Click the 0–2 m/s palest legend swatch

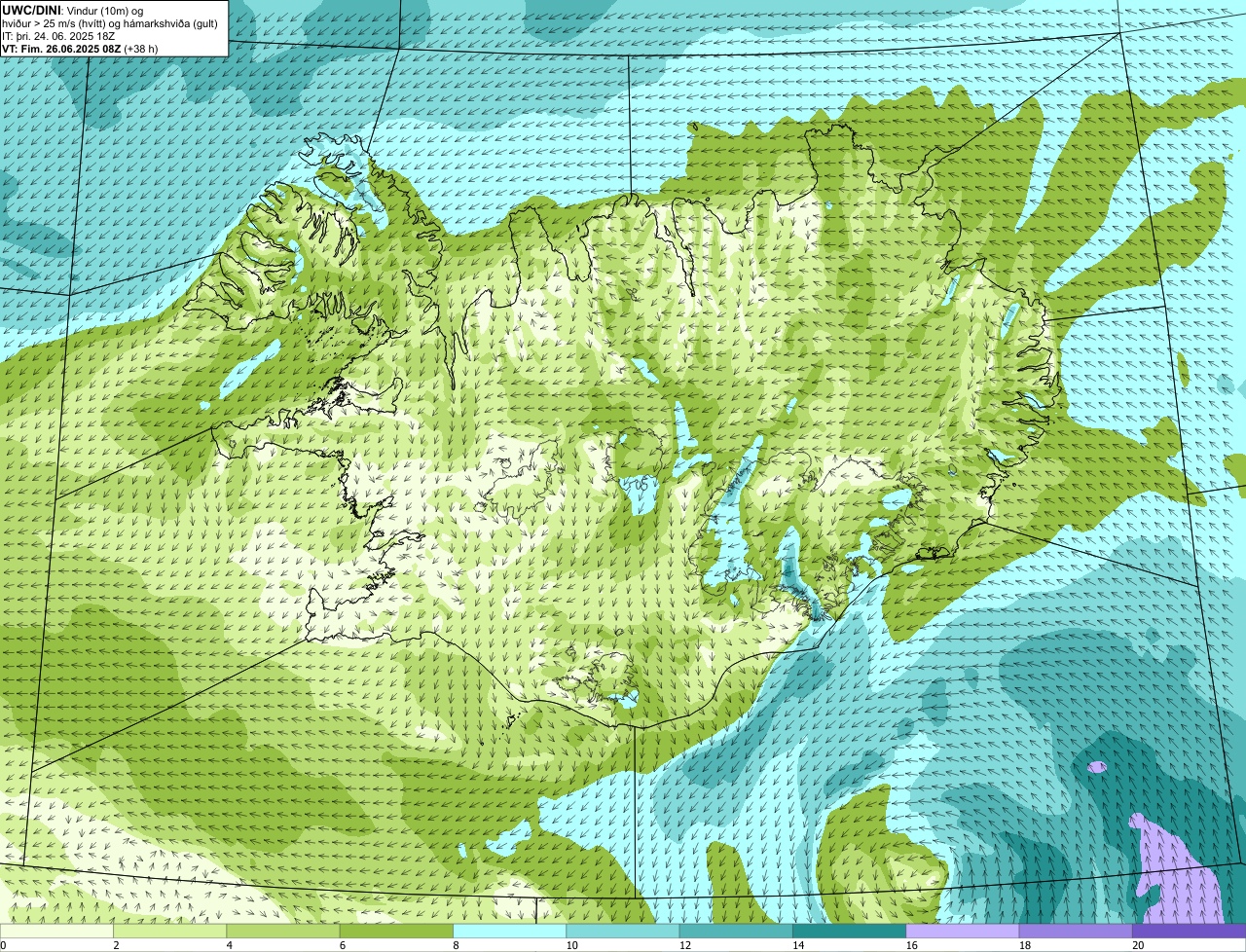(x=56, y=932)
